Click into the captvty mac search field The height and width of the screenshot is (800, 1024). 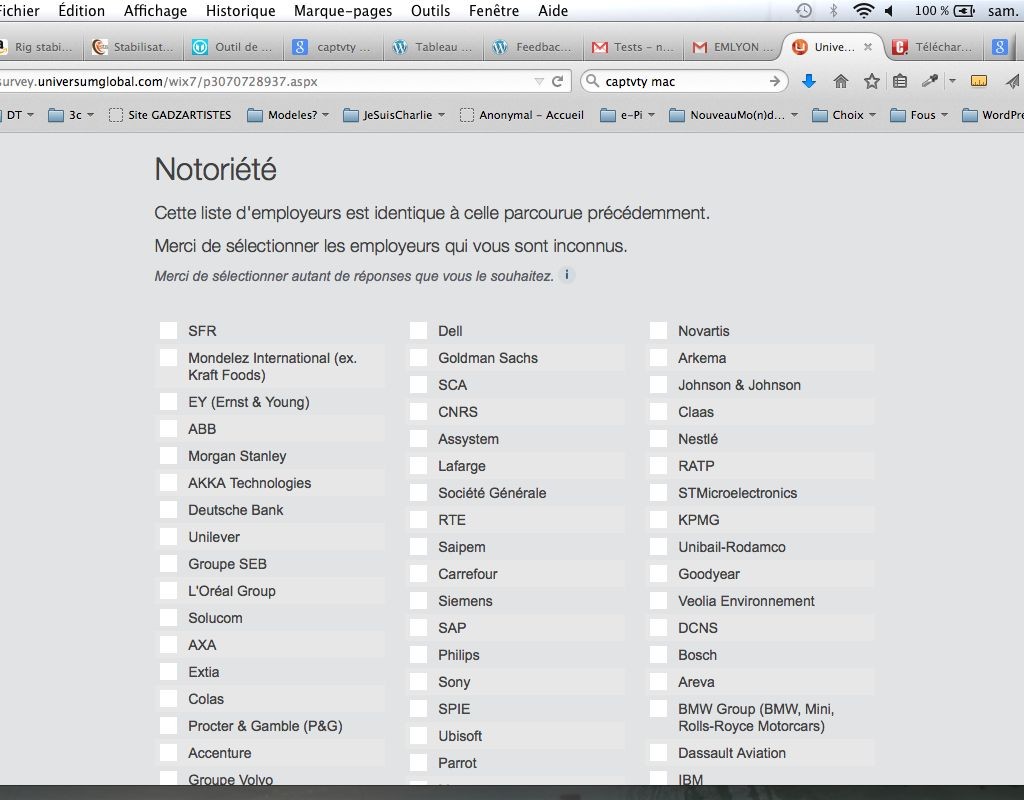(x=686, y=82)
